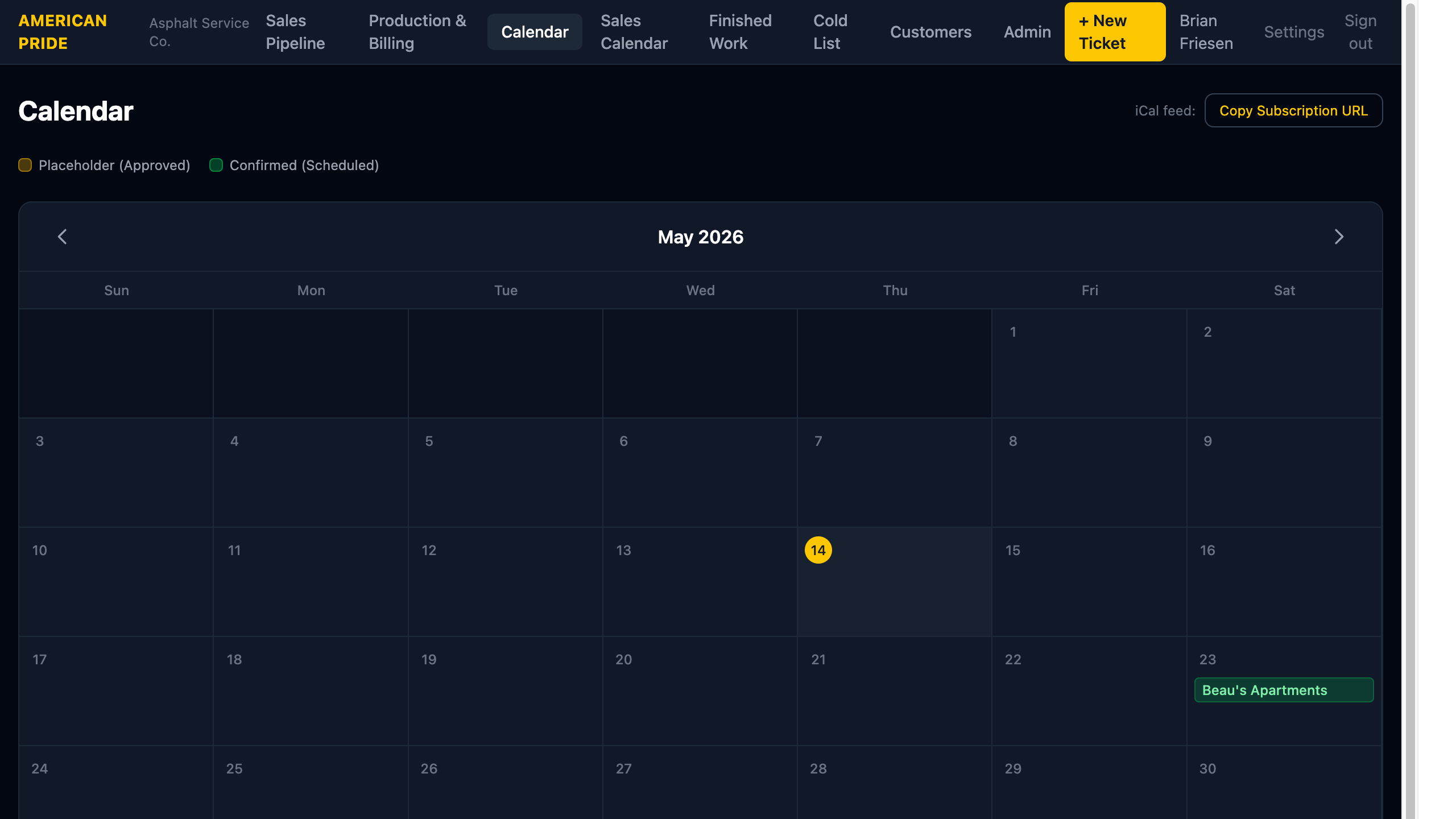Open the Admin tab
The height and width of the screenshot is (819, 1456).
pyautogui.click(x=1027, y=32)
